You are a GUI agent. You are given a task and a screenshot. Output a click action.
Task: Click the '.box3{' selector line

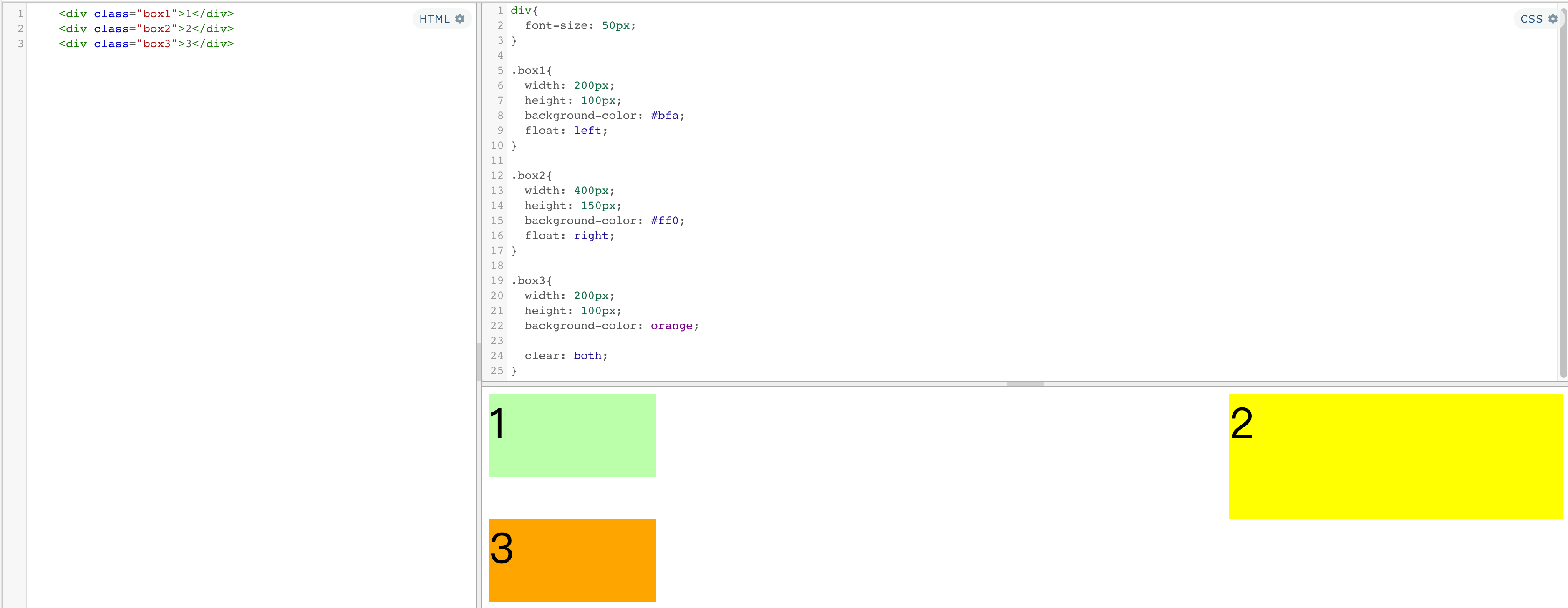pyautogui.click(x=532, y=281)
